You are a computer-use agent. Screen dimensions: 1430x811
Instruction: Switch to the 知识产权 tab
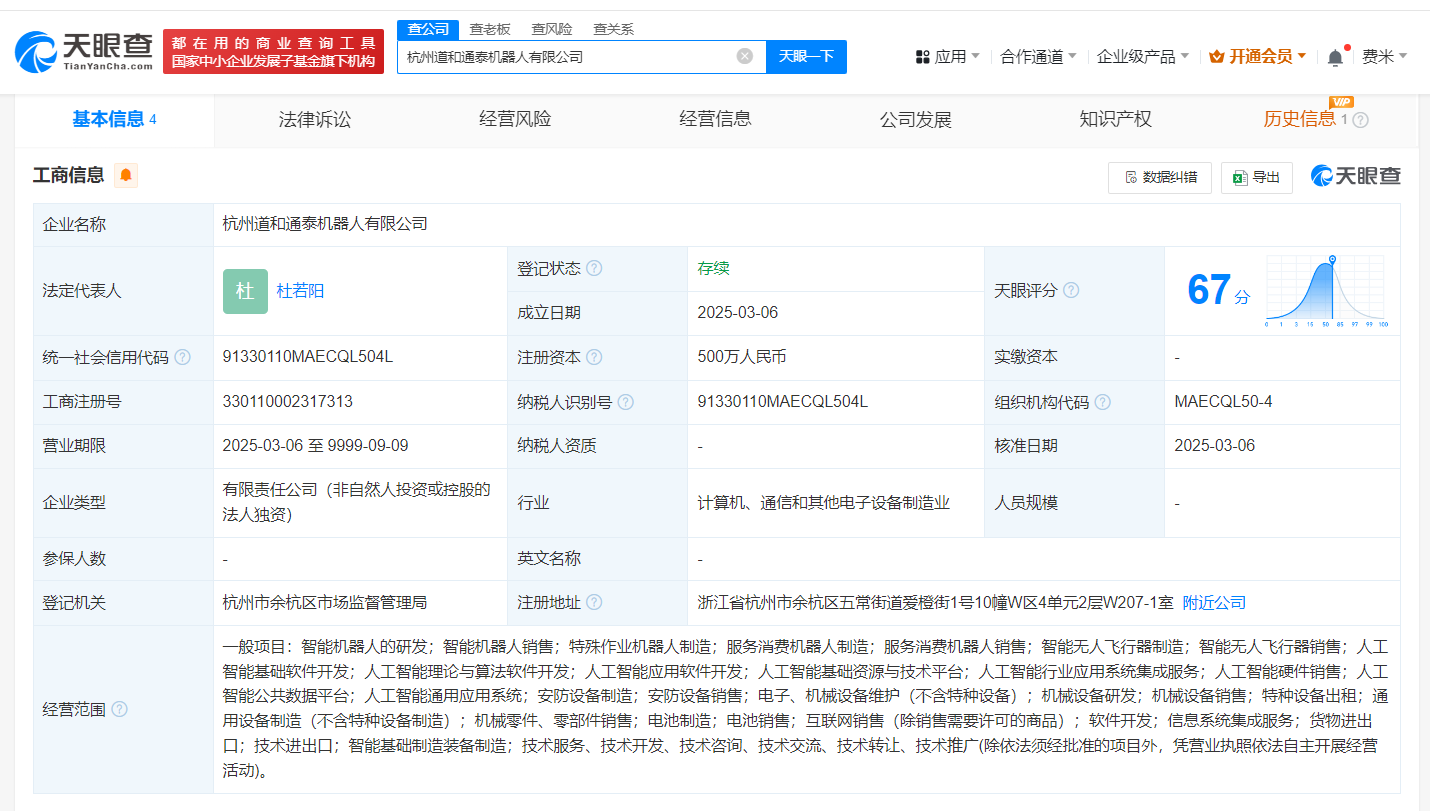point(1115,120)
